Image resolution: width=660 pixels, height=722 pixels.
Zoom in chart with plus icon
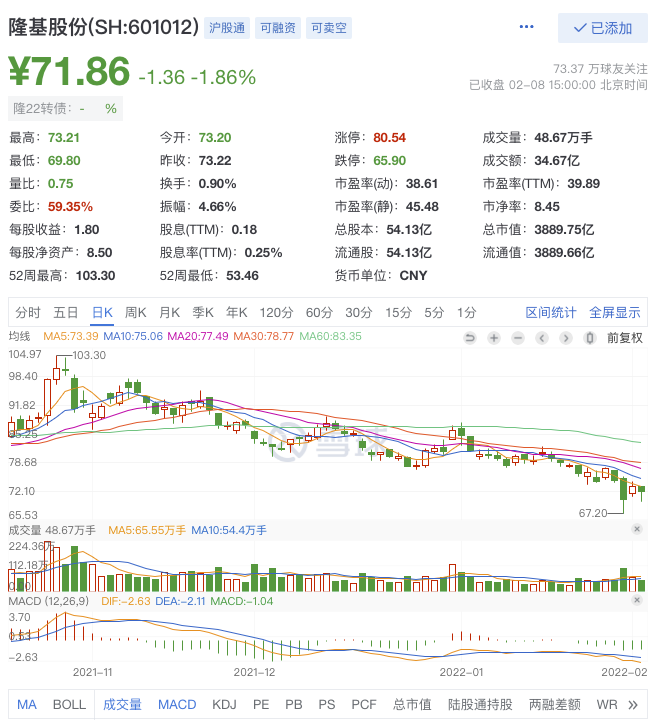coord(494,338)
